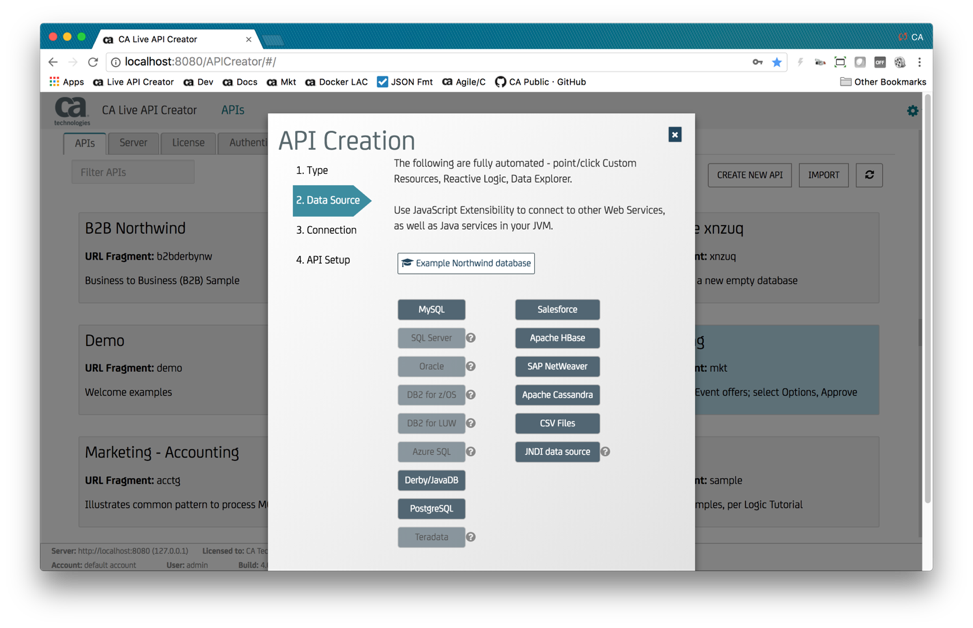Switch to the Server tab
This screenshot has height=628, width=973.
pyautogui.click(x=133, y=143)
